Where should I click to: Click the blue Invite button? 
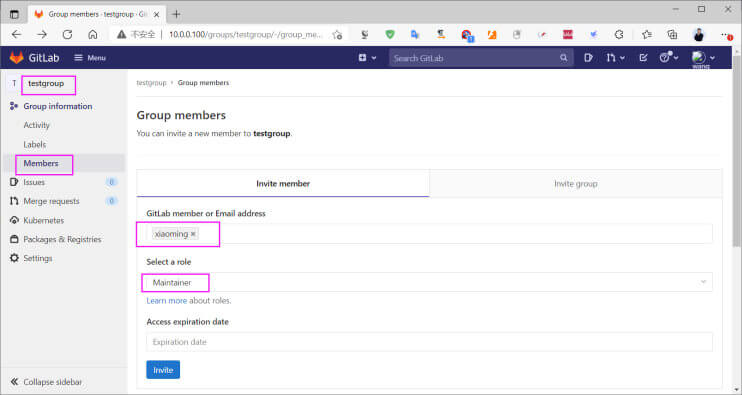click(163, 370)
